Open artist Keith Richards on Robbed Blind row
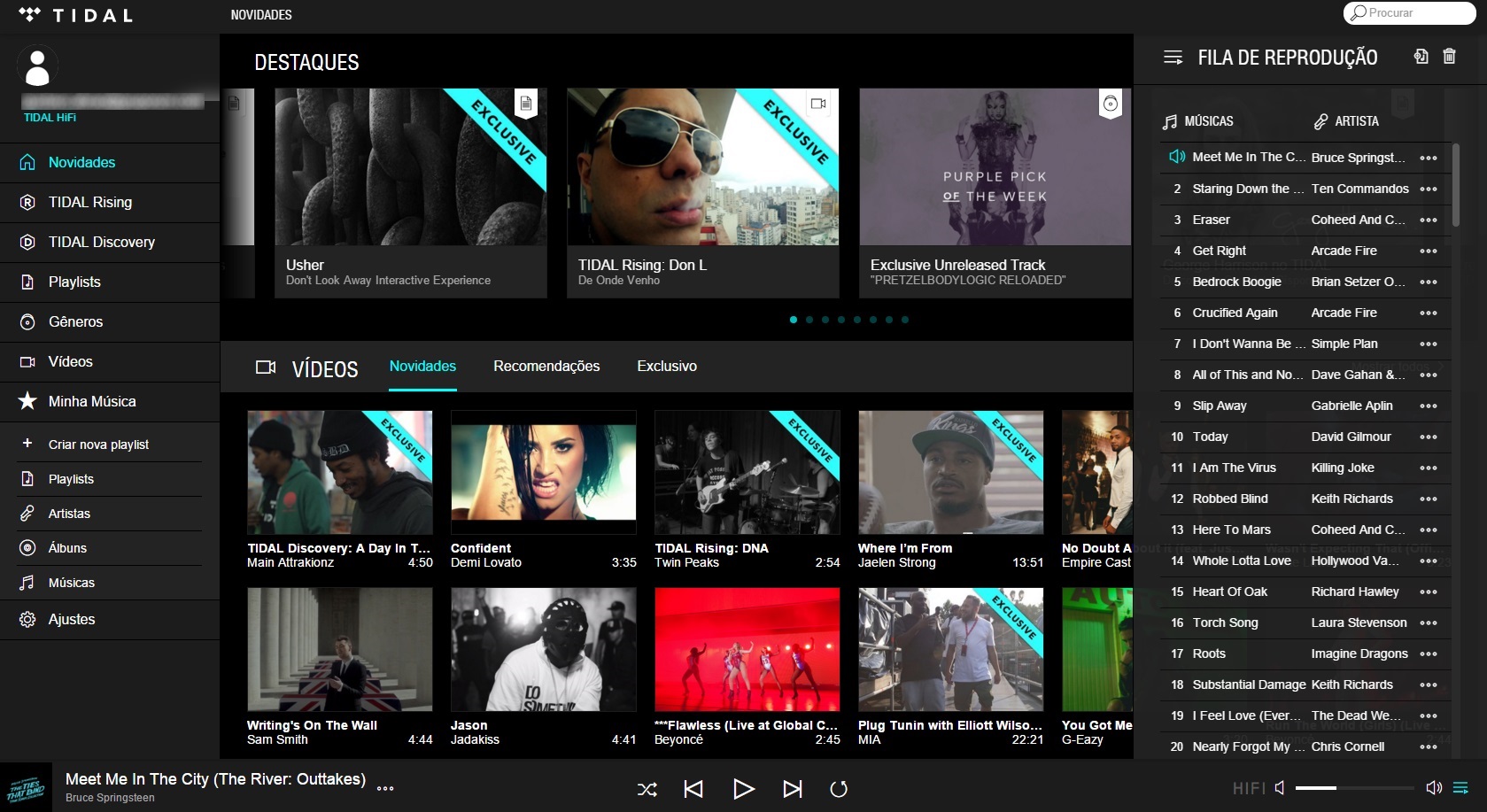The height and width of the screenshot is (812, 1487). [x=1352, y=499]
